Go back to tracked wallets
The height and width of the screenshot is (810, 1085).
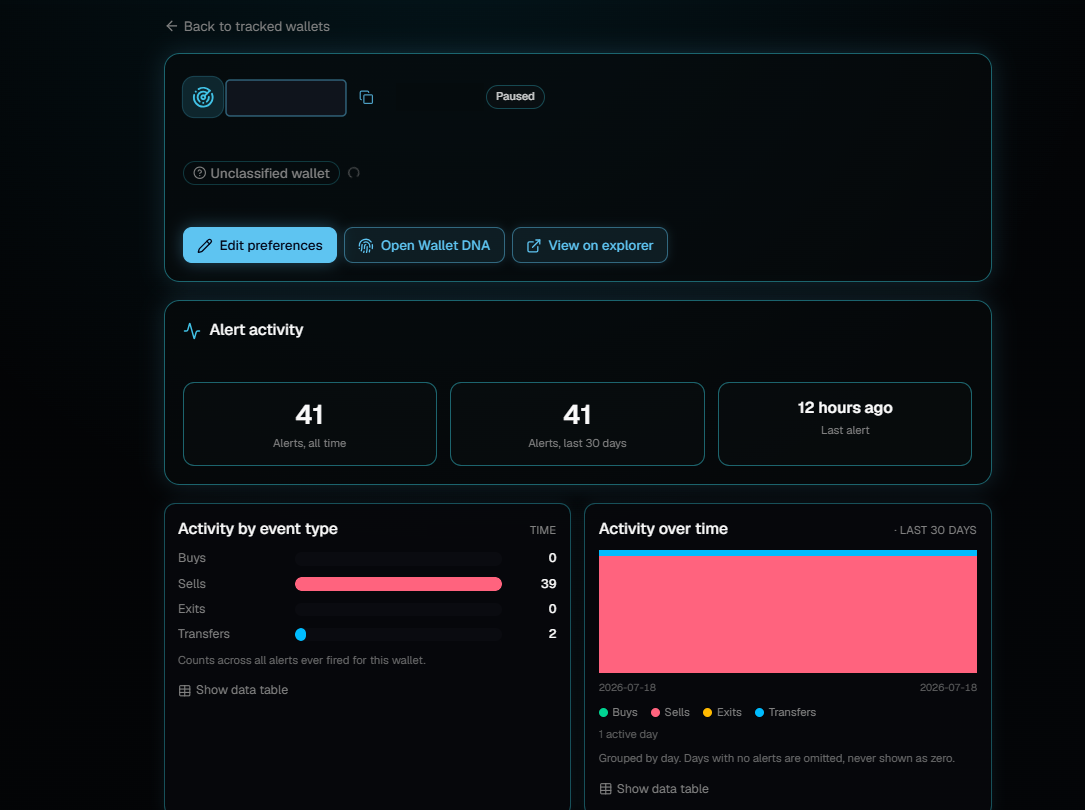(x=248, y=26)
